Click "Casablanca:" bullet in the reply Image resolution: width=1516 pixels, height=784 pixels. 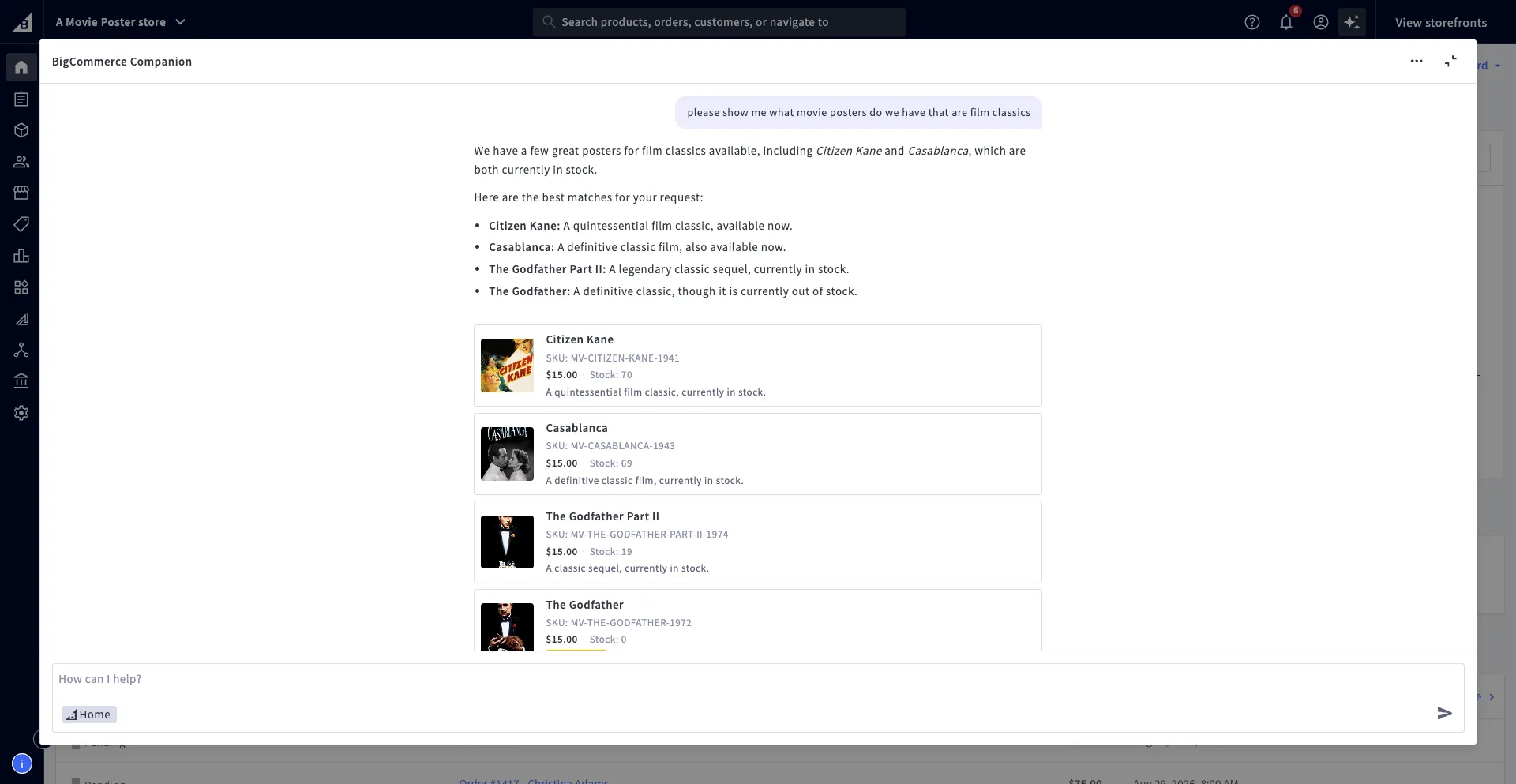(x=521, y=247)
